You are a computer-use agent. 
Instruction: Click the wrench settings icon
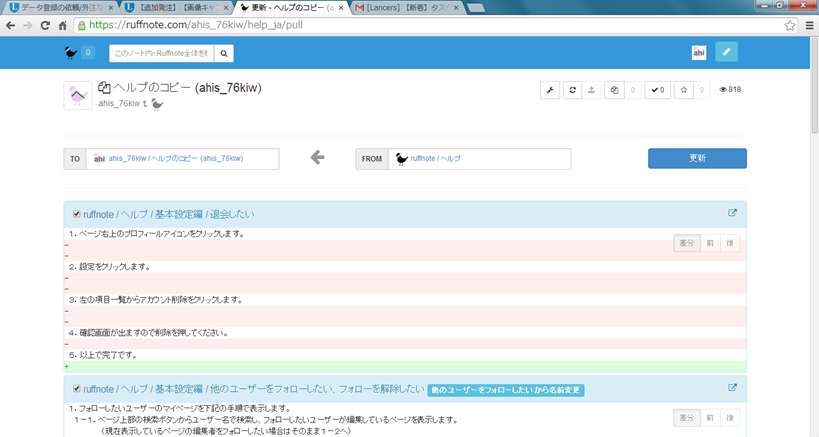(x=550, y=90)
